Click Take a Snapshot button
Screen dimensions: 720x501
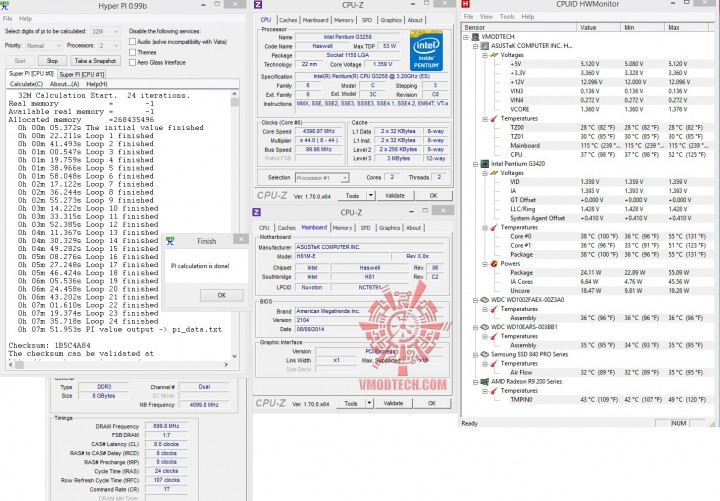pyautogui.click(x=95, y=61)
